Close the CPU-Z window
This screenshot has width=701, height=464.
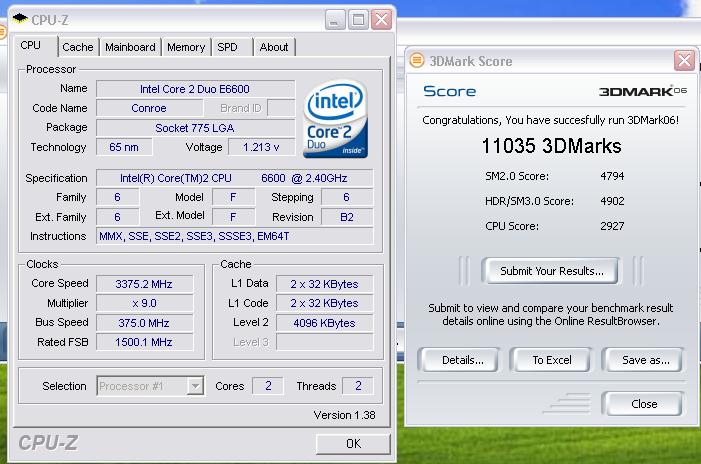(381, 20)
